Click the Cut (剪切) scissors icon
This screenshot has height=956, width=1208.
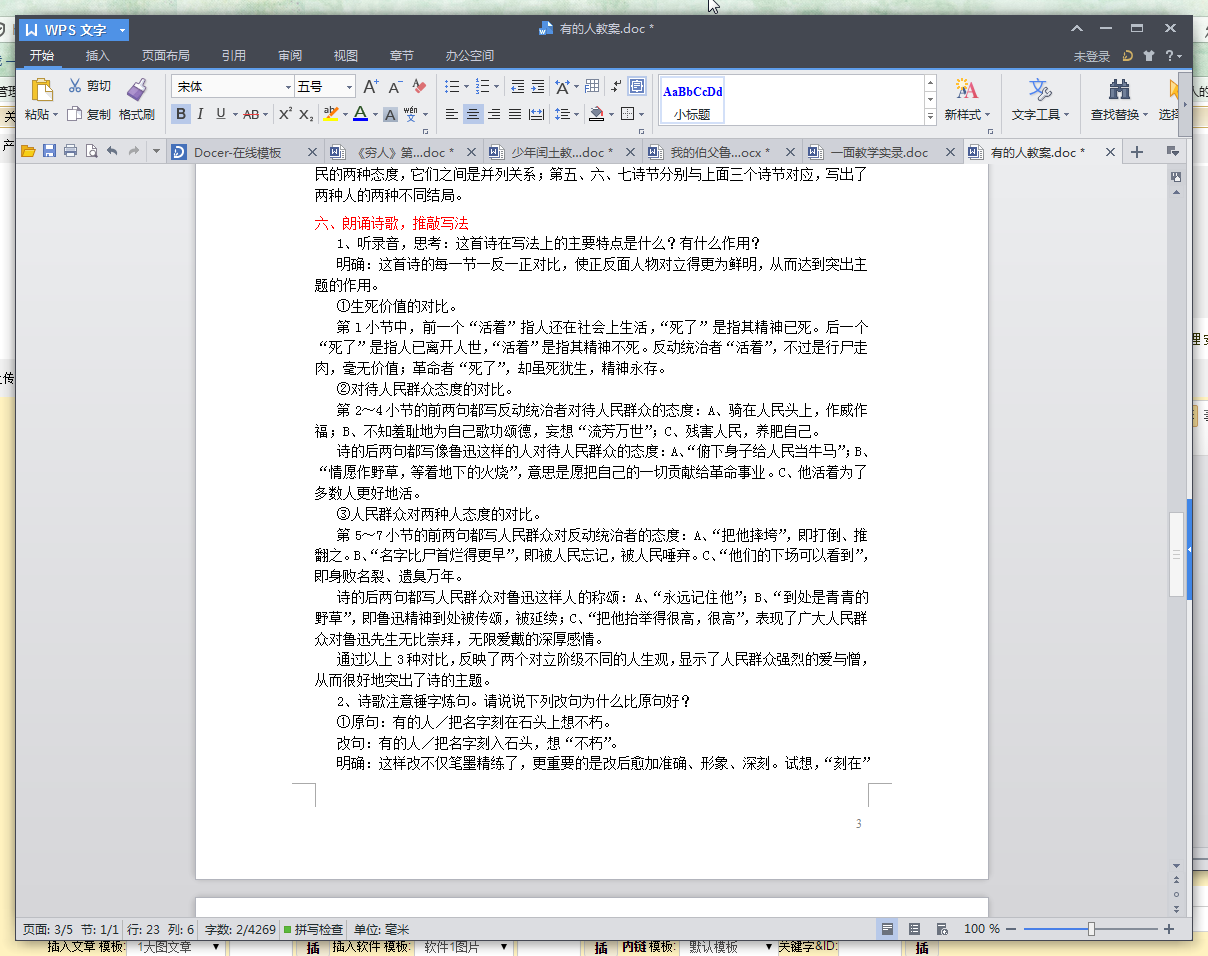click(x=74, y=86)
